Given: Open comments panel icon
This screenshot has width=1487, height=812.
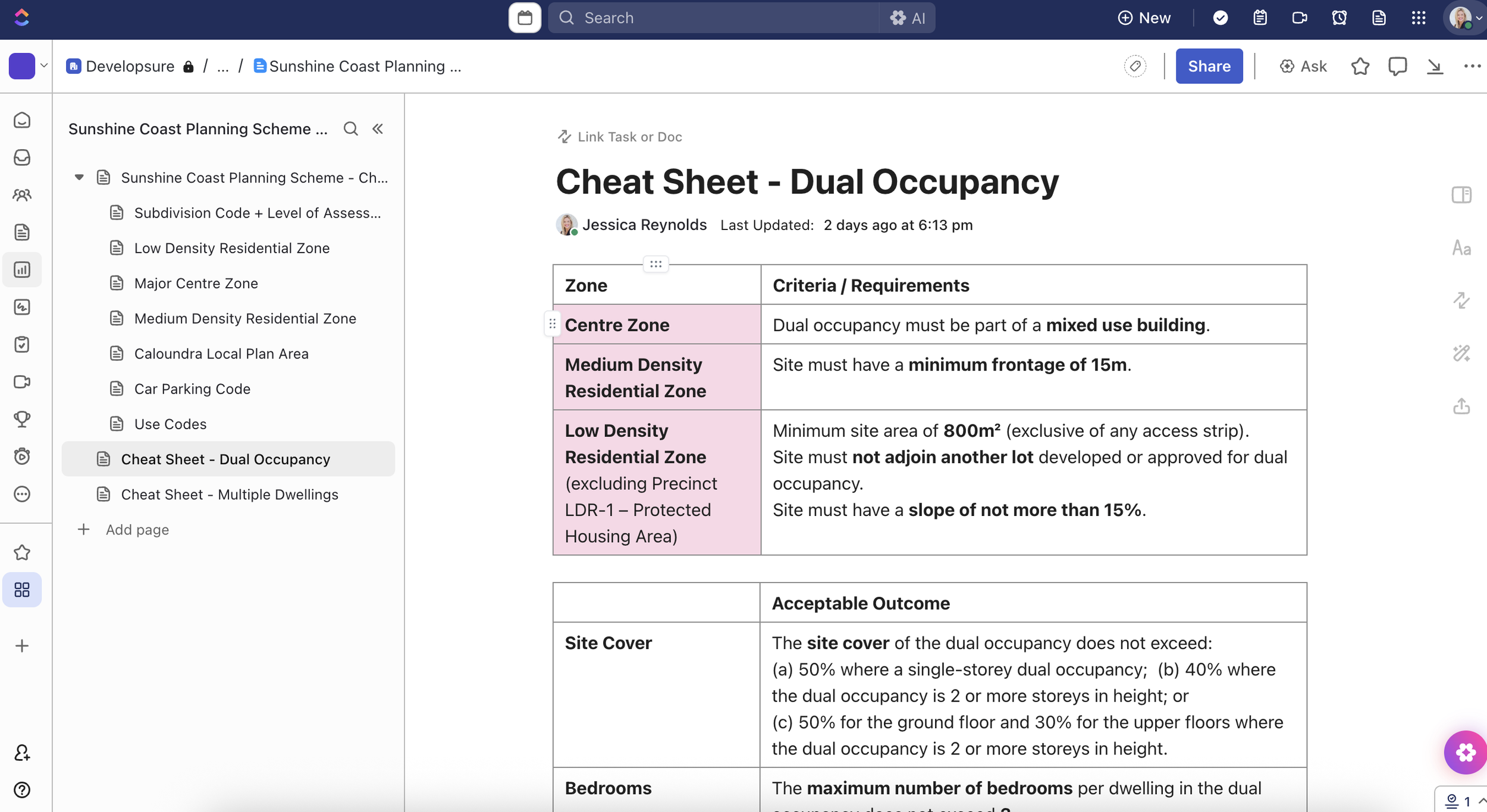Looking at the screenshot, I should [1397, 66].
